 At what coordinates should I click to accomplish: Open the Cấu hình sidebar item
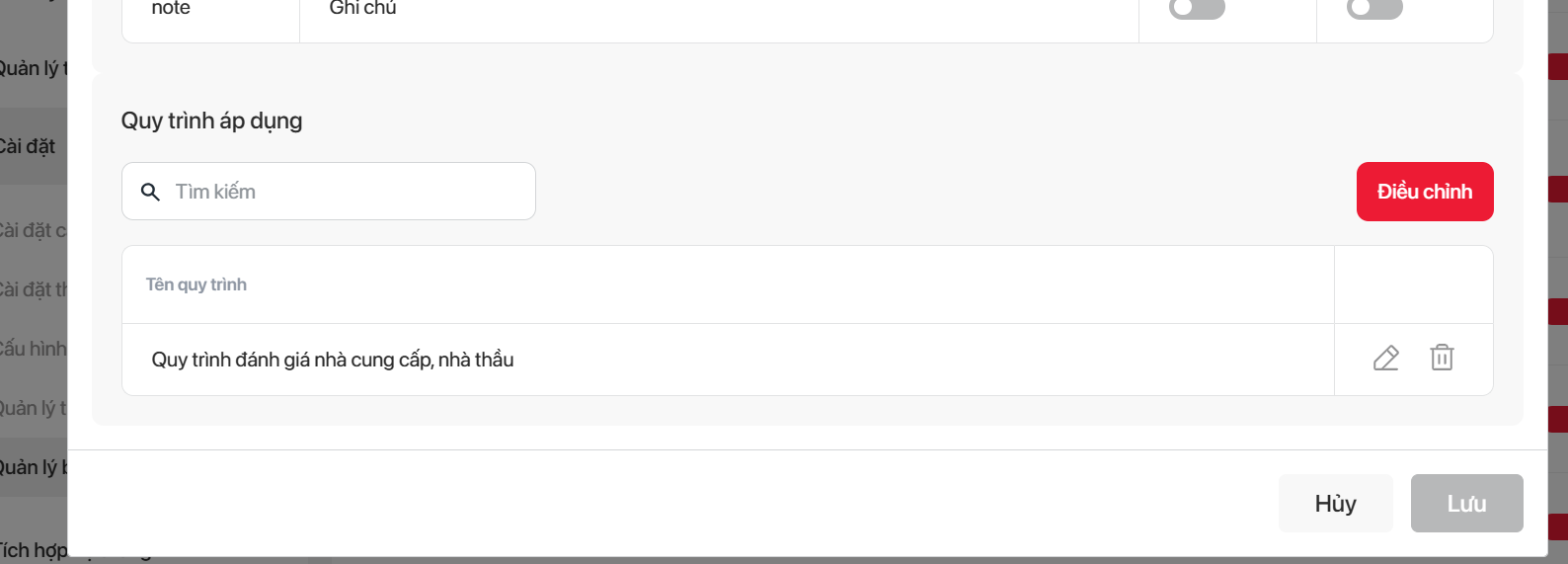pos(33,349)
